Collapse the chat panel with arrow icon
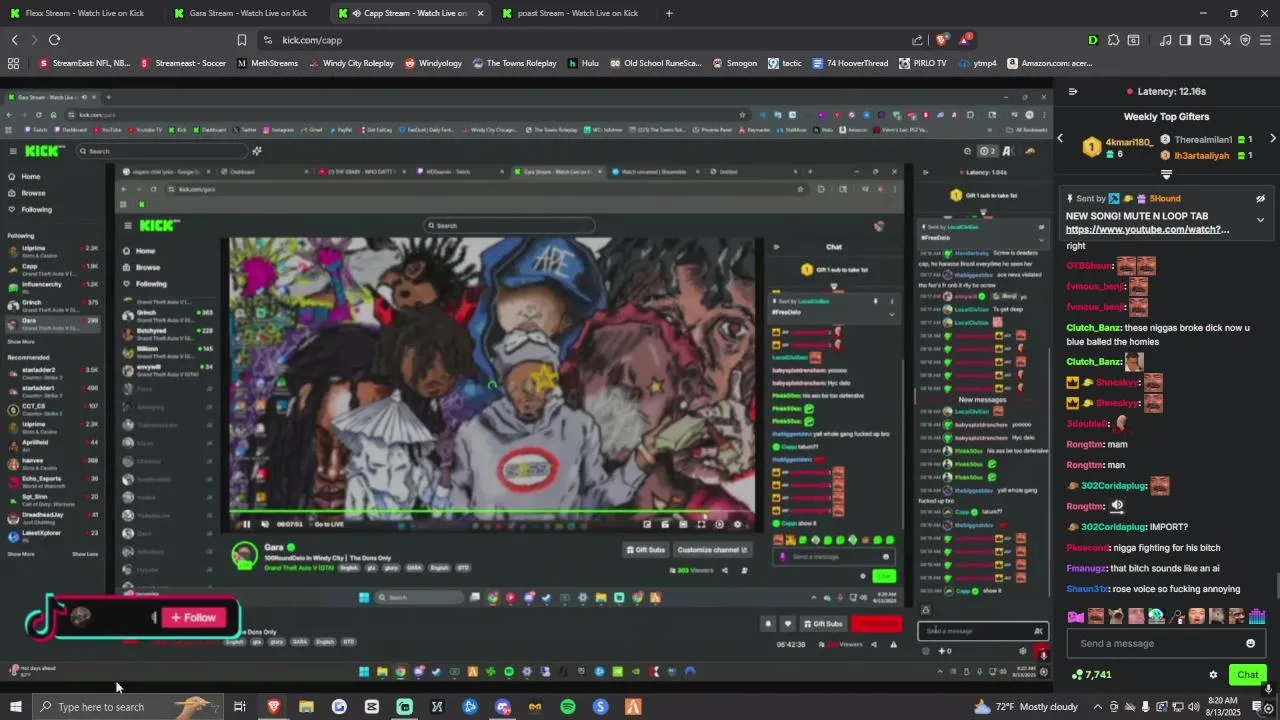The height and width of the screenshot is (720, 1280). point(1072,91)
